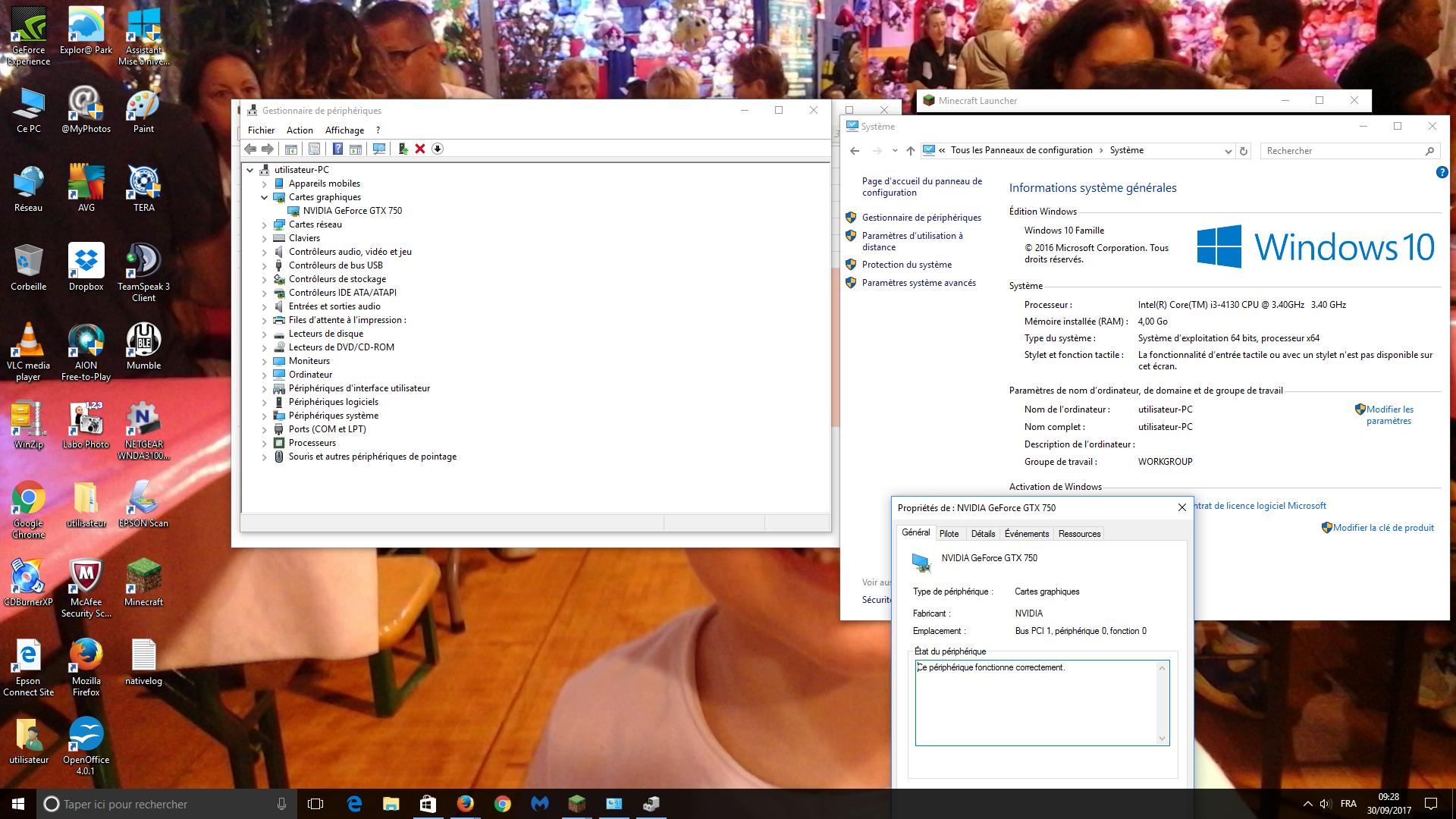Expand the Processeurs node

point(264,443)
